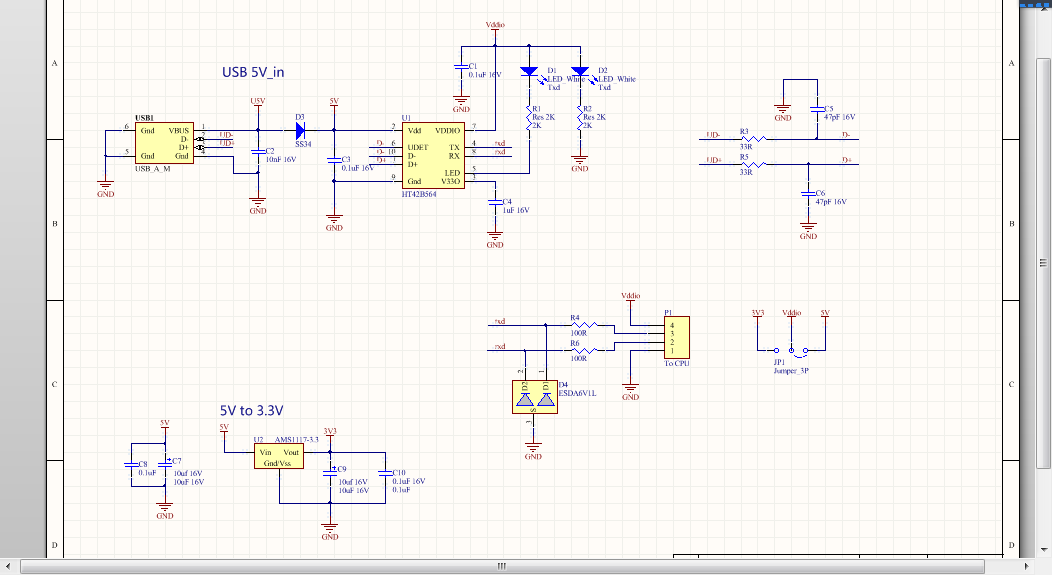This screenshot has height=575, width=1052.
Task: Click the "10nF 16V" value of C2
Action: (281, 160)
